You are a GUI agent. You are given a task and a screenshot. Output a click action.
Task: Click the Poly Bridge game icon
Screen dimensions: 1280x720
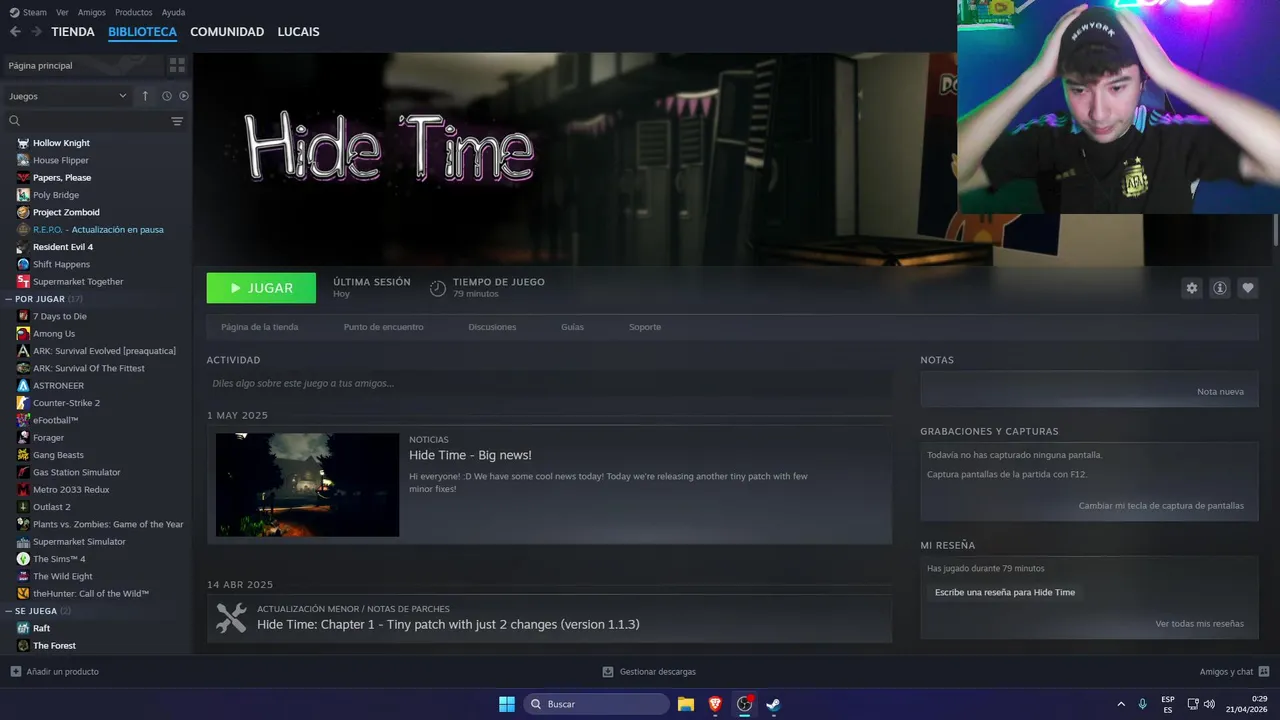23,195
